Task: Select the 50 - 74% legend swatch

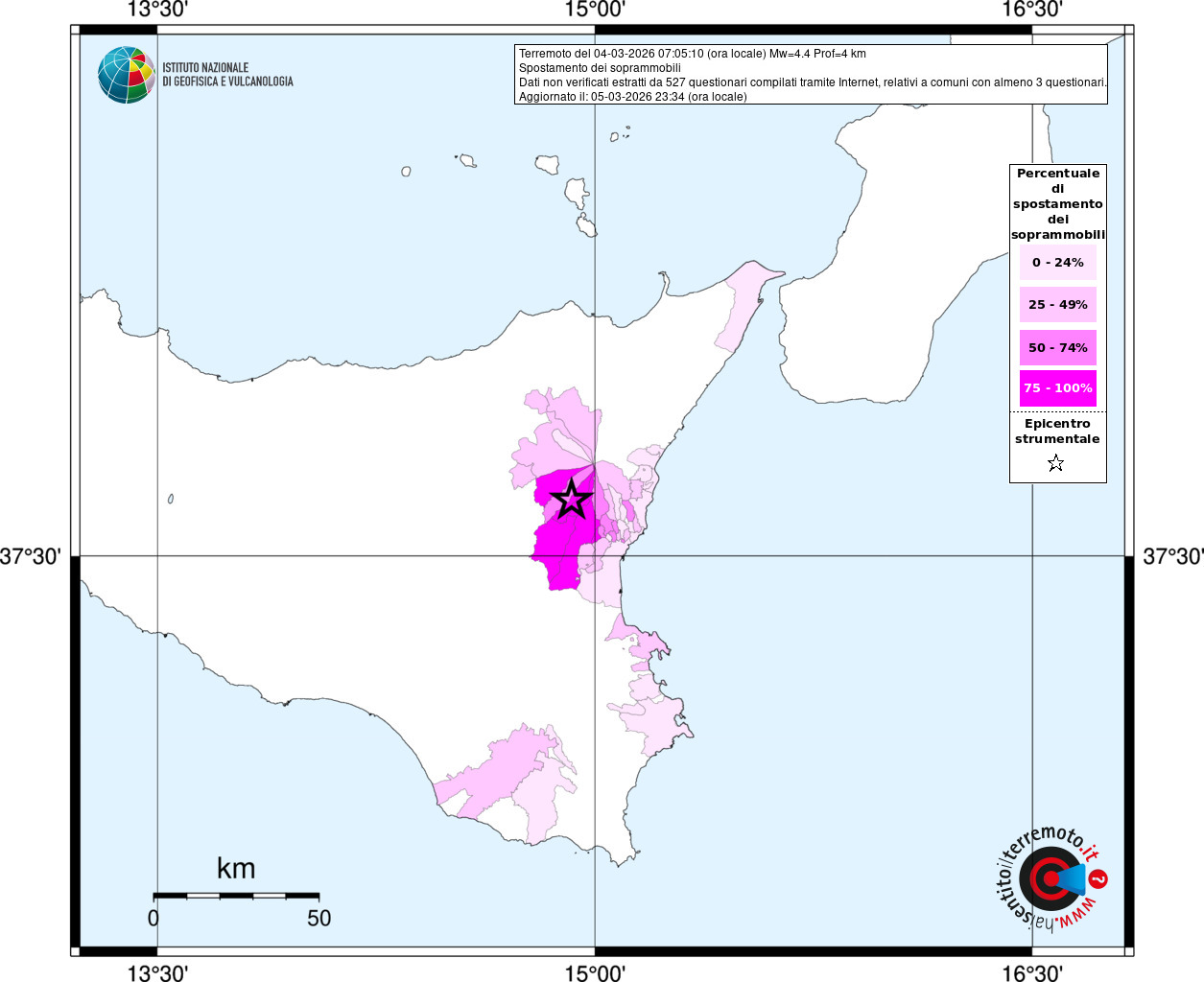Action: [1058, 348]
